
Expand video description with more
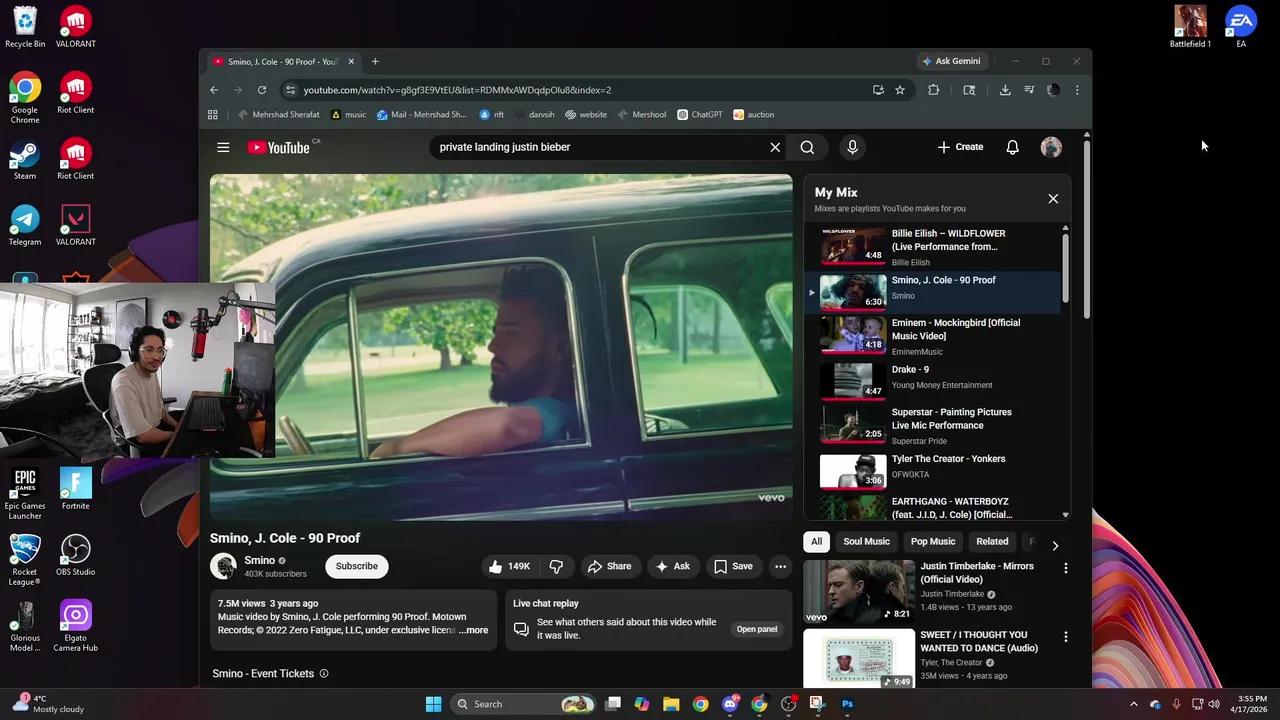[x=474, y=630]
